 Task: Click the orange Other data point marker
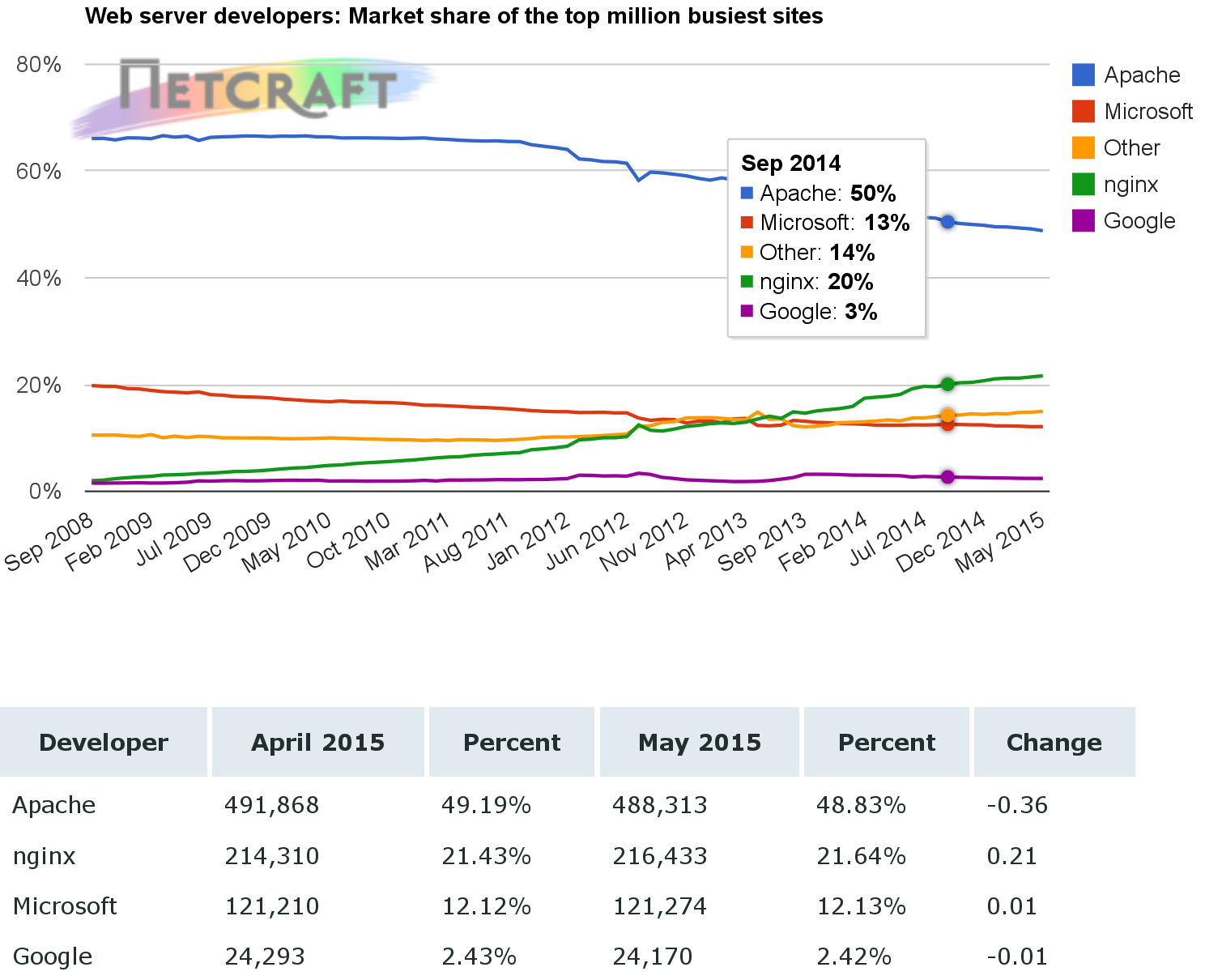(947, 415)
